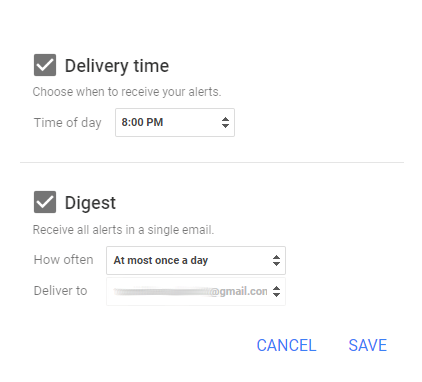Click the Receive all alerts in a single email text
This screenshot has width=422, height=382.
123,230
